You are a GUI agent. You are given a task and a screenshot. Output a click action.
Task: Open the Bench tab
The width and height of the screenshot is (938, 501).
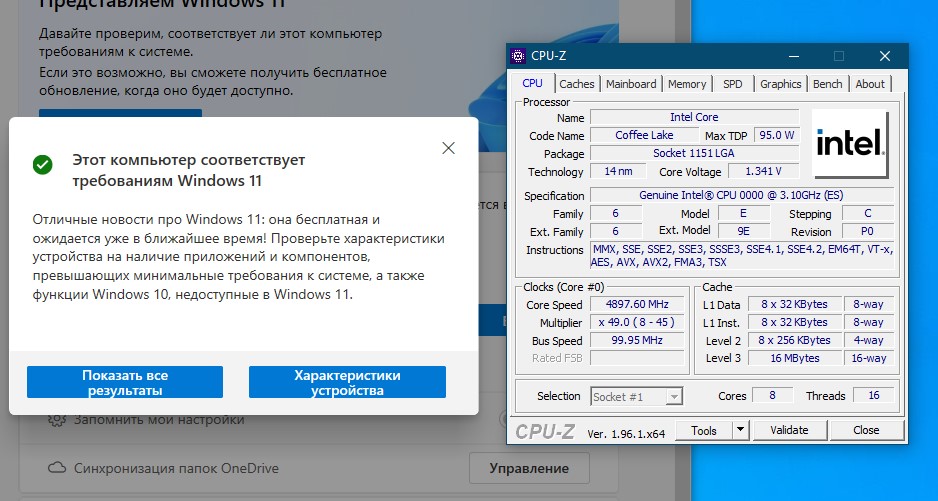coord(827,84)
